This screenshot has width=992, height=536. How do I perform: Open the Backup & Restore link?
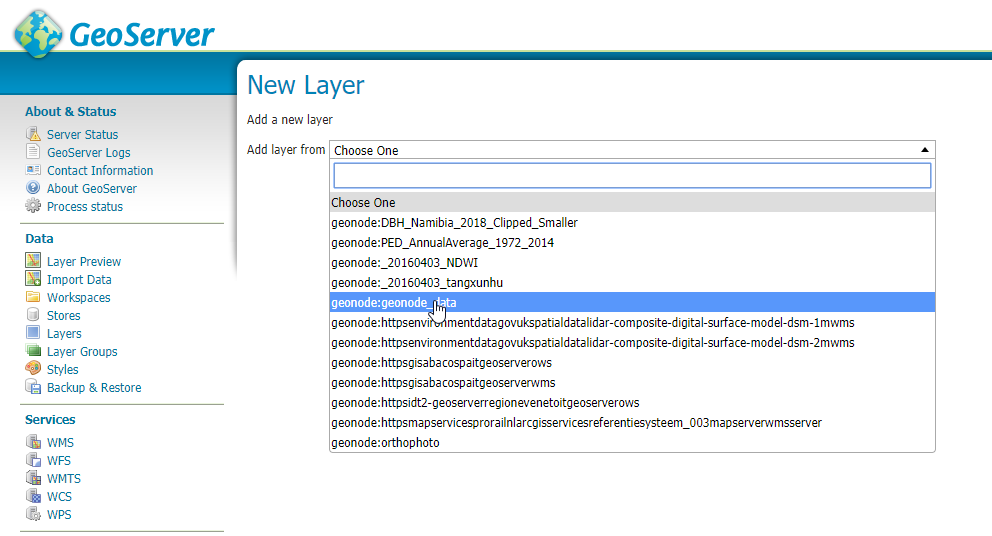coord(94,387)
